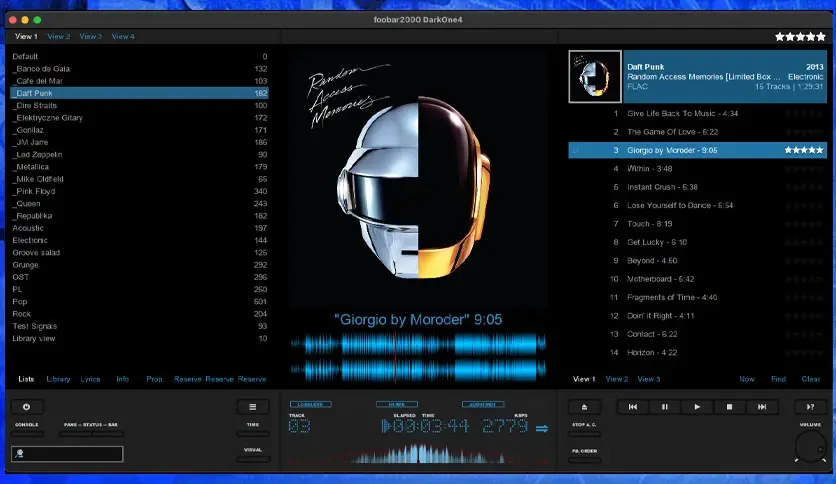Open the Library tab in left panel

coord(58,379)
